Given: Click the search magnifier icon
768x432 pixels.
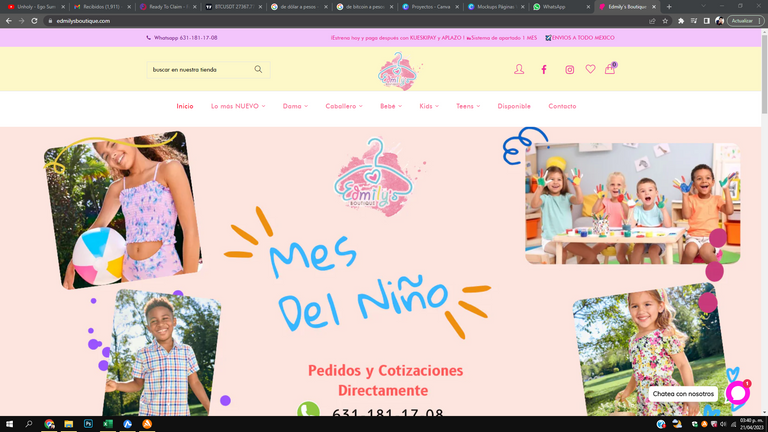Looking at the screenshot, I should tap(258, 70).
